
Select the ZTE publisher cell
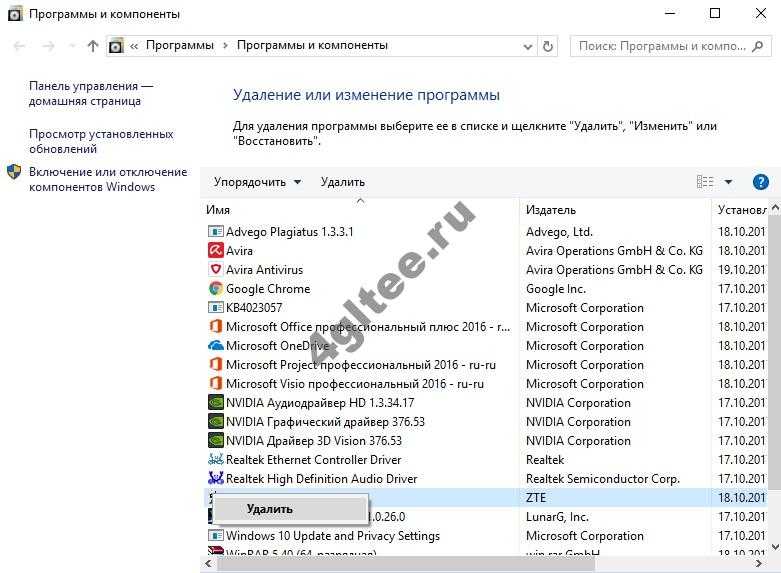tap(536, 498)
